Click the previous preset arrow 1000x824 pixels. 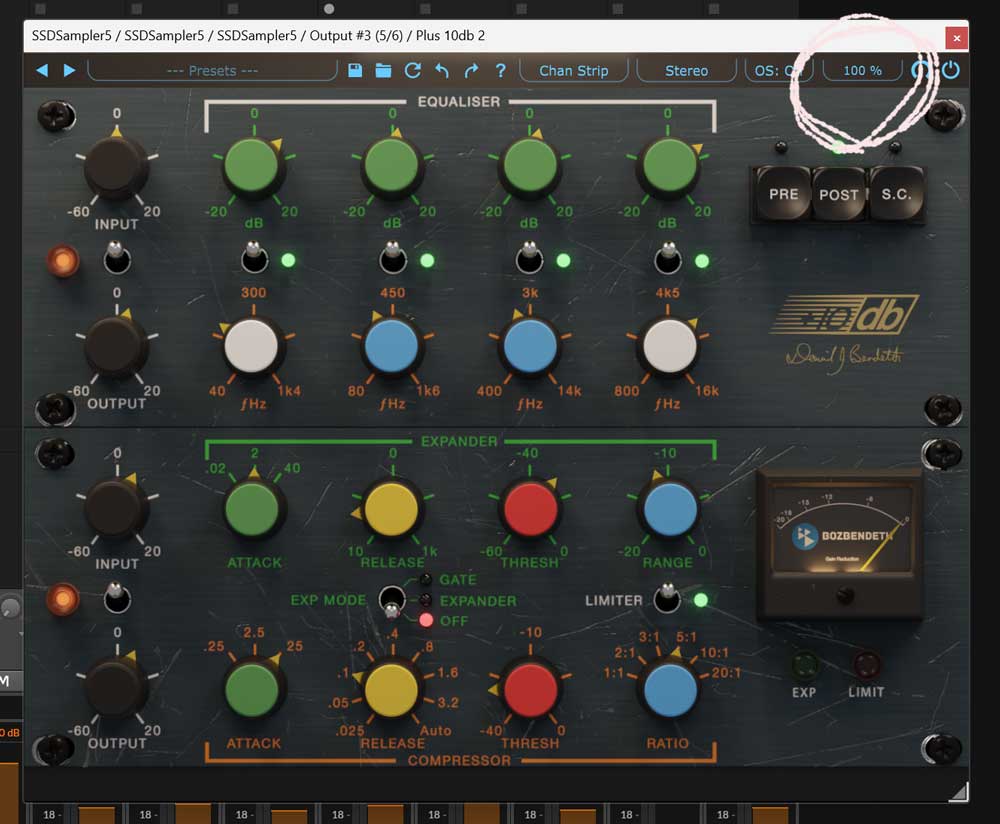pyautogui.click(x=42, y=70)
